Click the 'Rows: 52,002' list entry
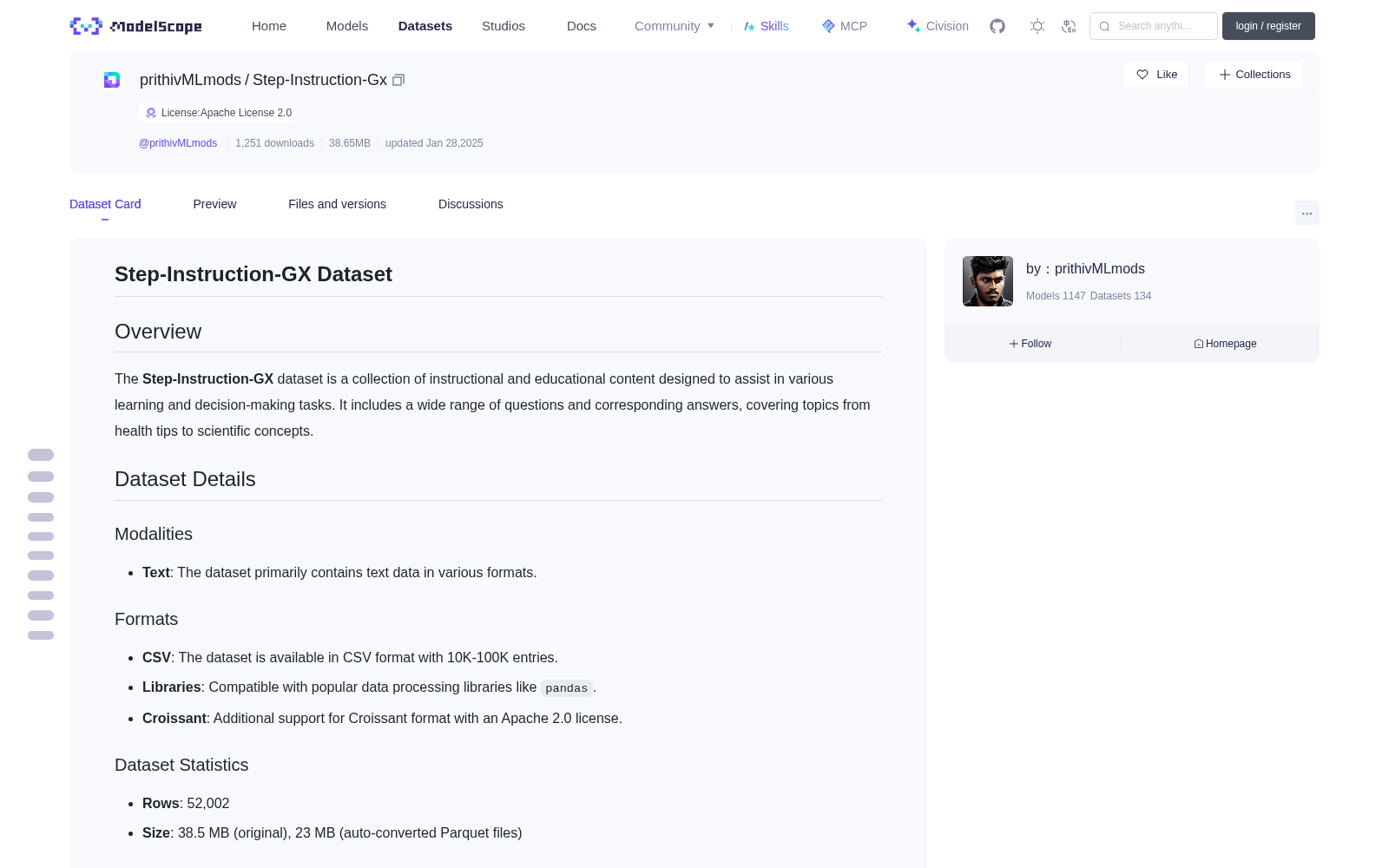Screen dimensions: 1389x868 pos(186,804)
